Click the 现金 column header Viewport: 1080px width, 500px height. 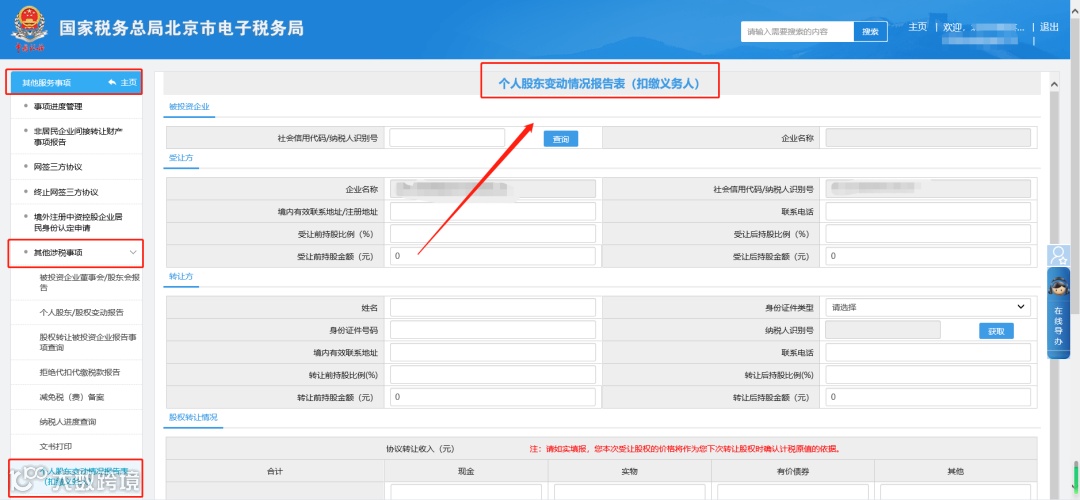coord(466,472)
